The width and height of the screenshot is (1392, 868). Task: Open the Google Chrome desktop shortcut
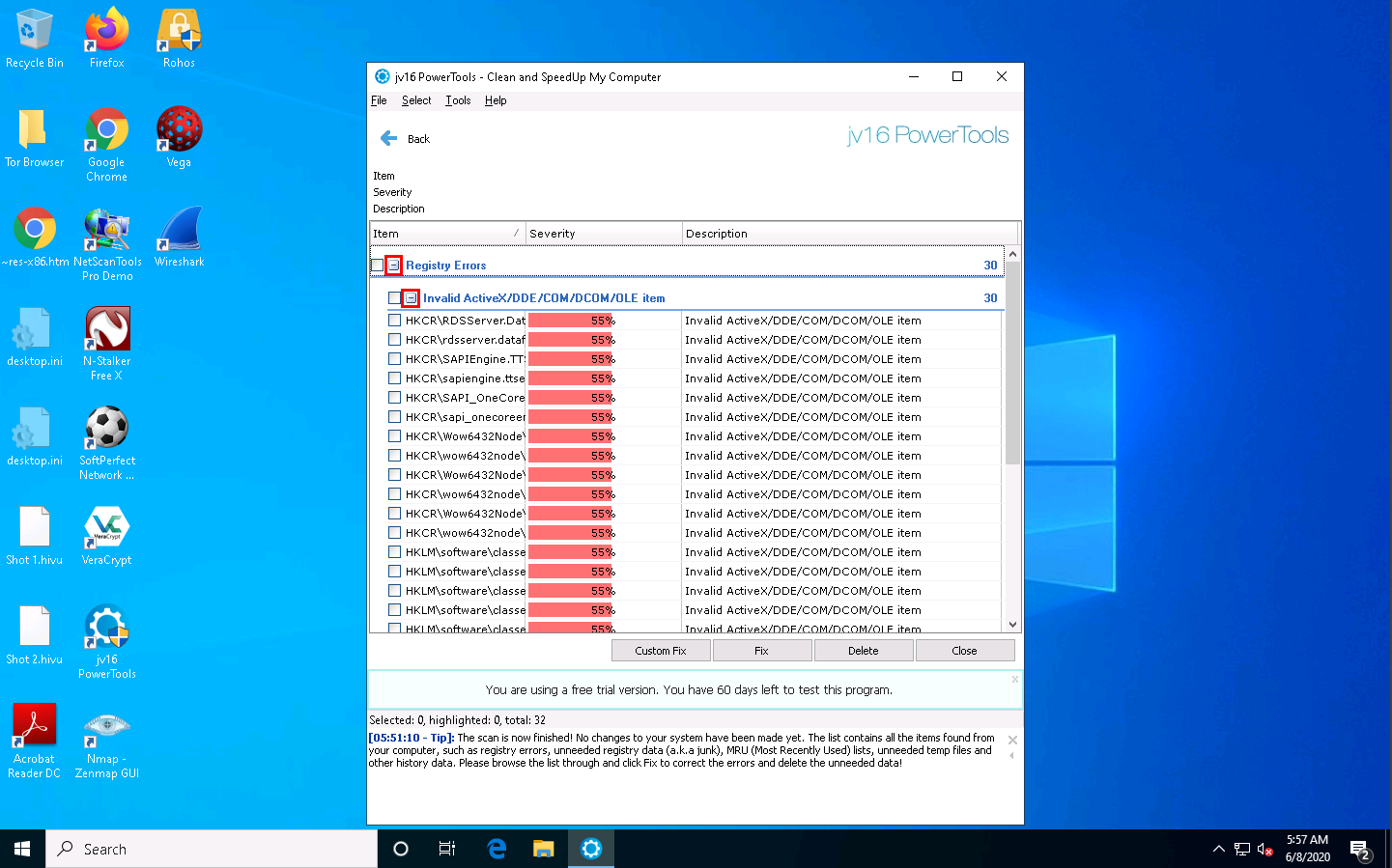coord(107,145)
